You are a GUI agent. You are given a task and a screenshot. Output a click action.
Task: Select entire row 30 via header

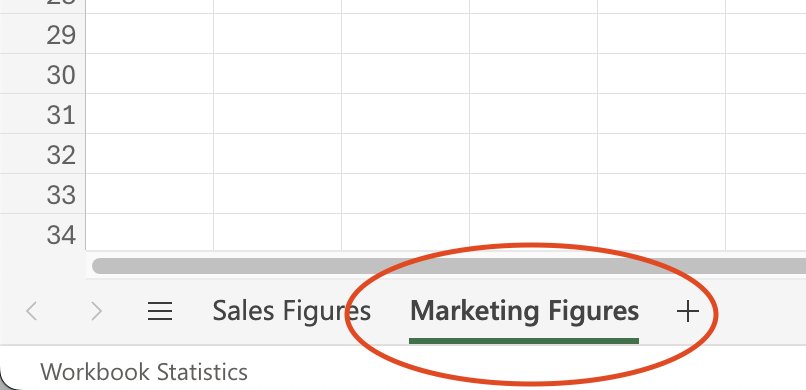tap(43, 74)
